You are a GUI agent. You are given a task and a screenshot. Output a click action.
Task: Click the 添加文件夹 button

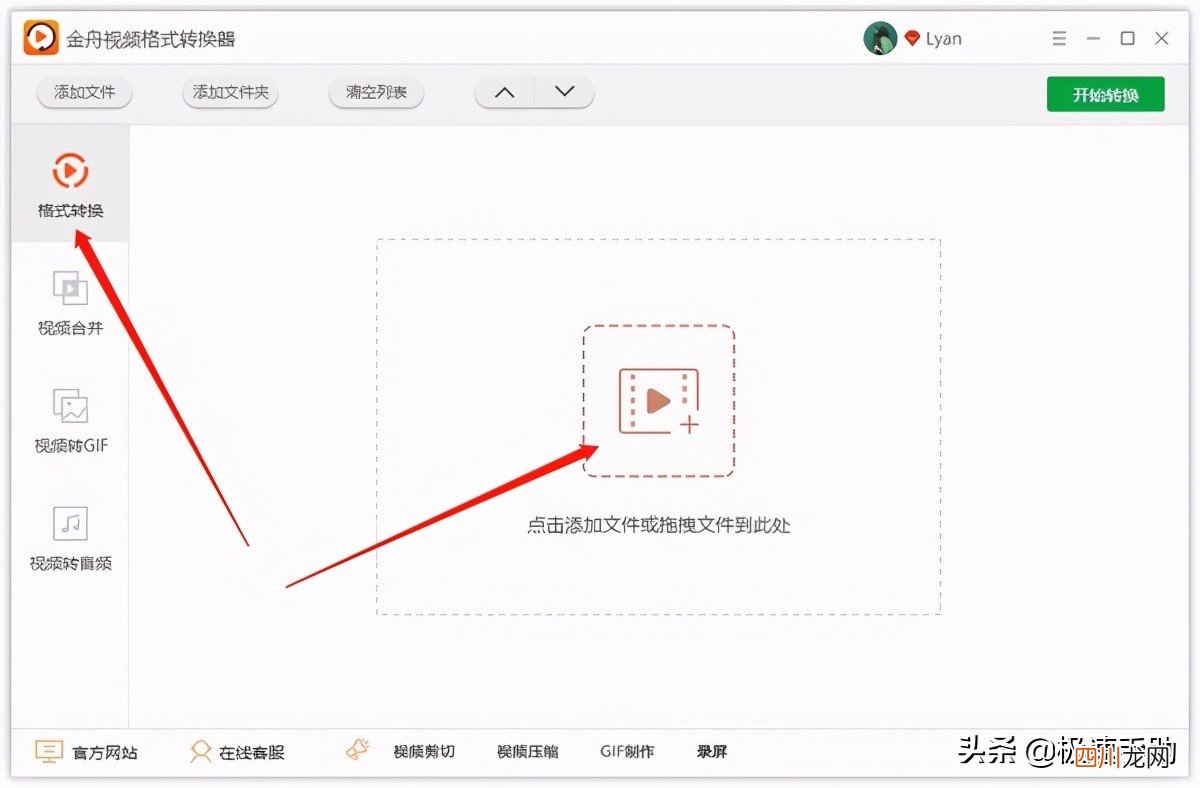coord(231,93)
